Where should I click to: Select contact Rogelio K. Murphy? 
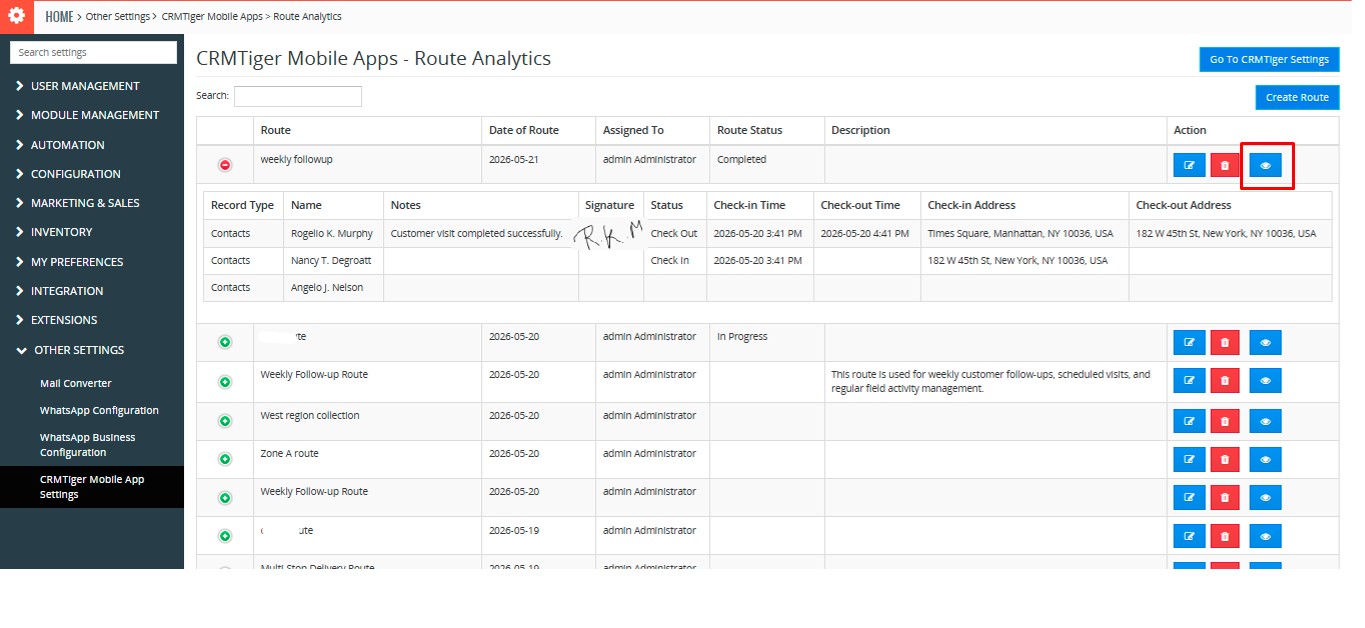click(332, 233)
